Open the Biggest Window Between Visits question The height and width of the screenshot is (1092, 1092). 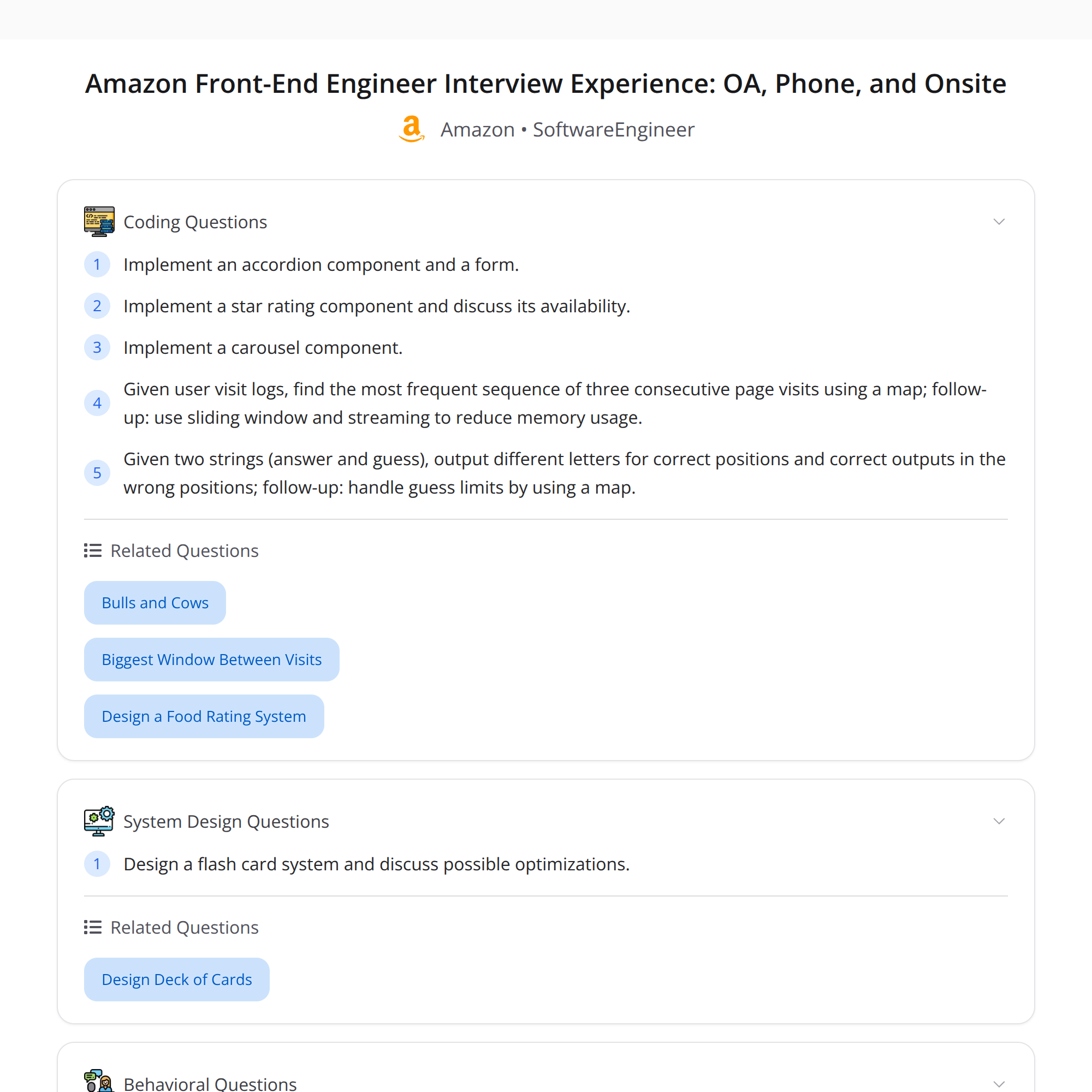(211, 659)
